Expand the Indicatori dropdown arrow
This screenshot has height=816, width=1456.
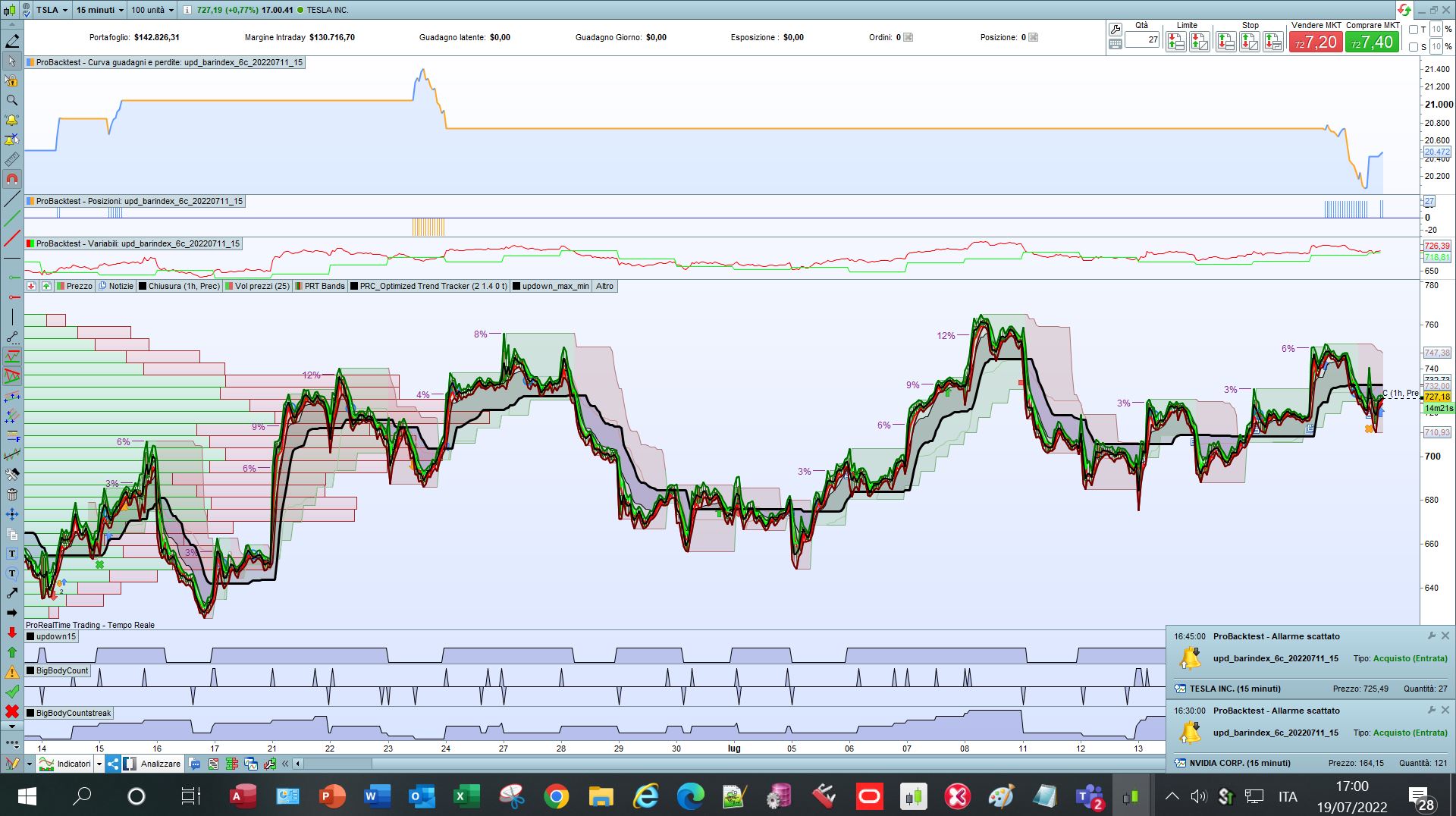(99, 764)
